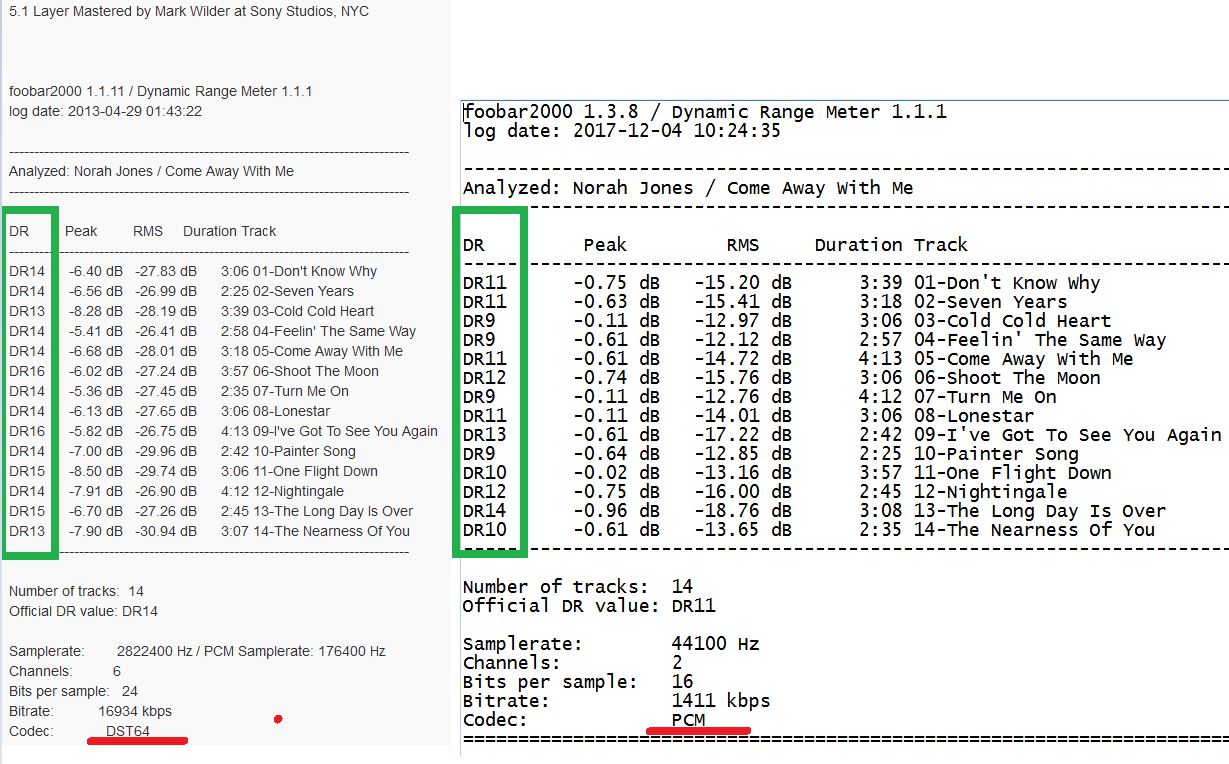Click the red dot beside DST64 codec
The width and height of the screenshot is (1229, 764).
click(x=278, y=719)
